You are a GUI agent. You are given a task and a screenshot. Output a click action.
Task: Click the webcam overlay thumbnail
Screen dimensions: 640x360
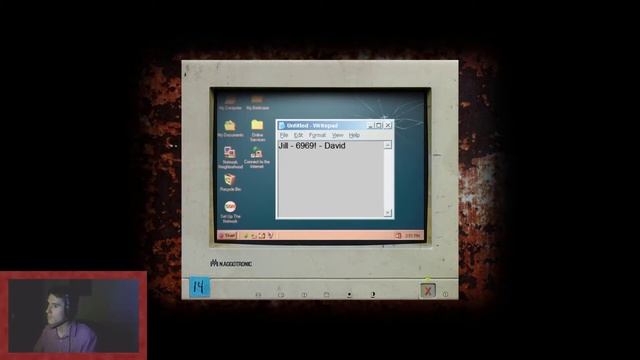73,316
